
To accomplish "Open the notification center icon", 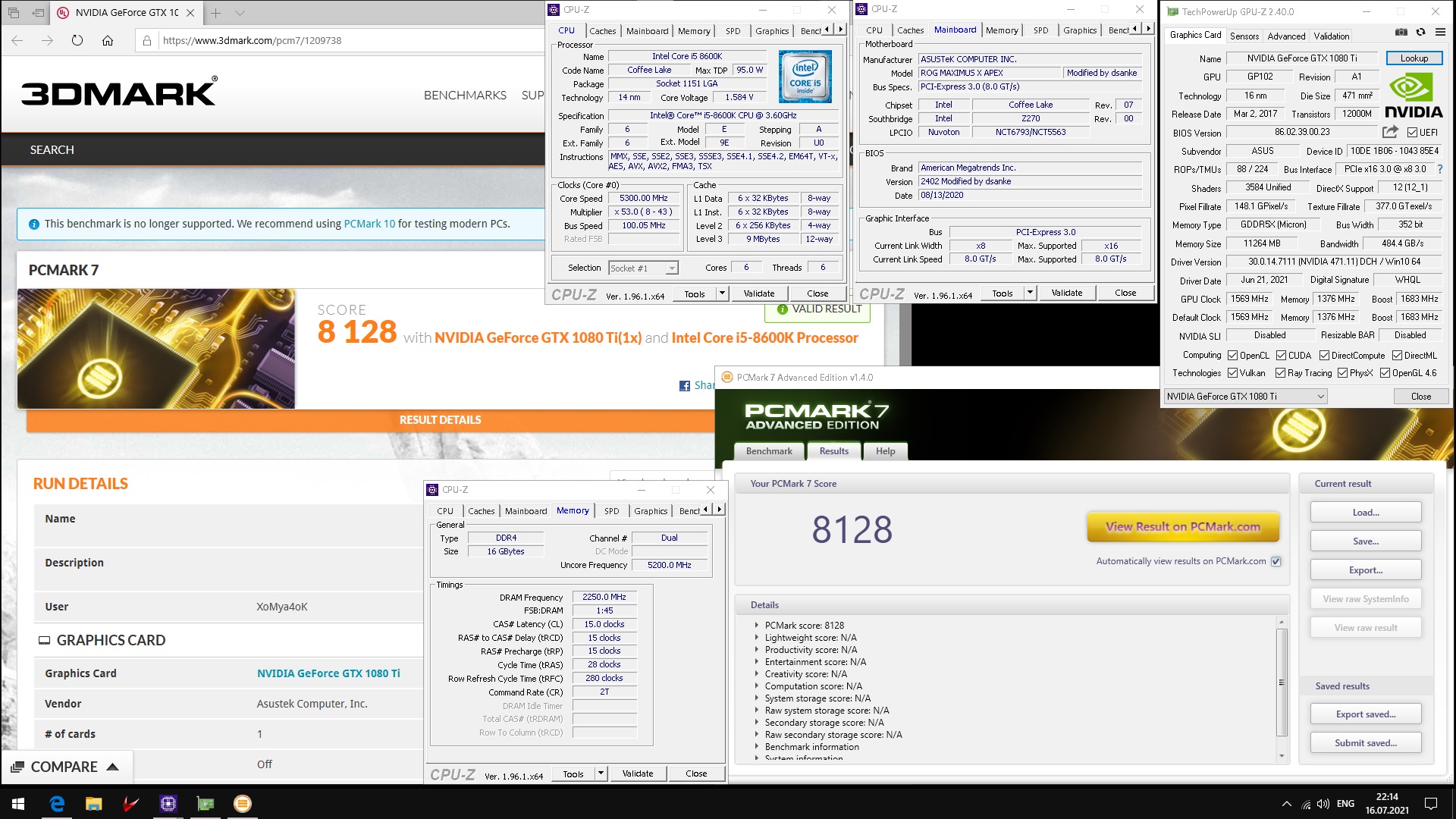I will click(1431, 804).
